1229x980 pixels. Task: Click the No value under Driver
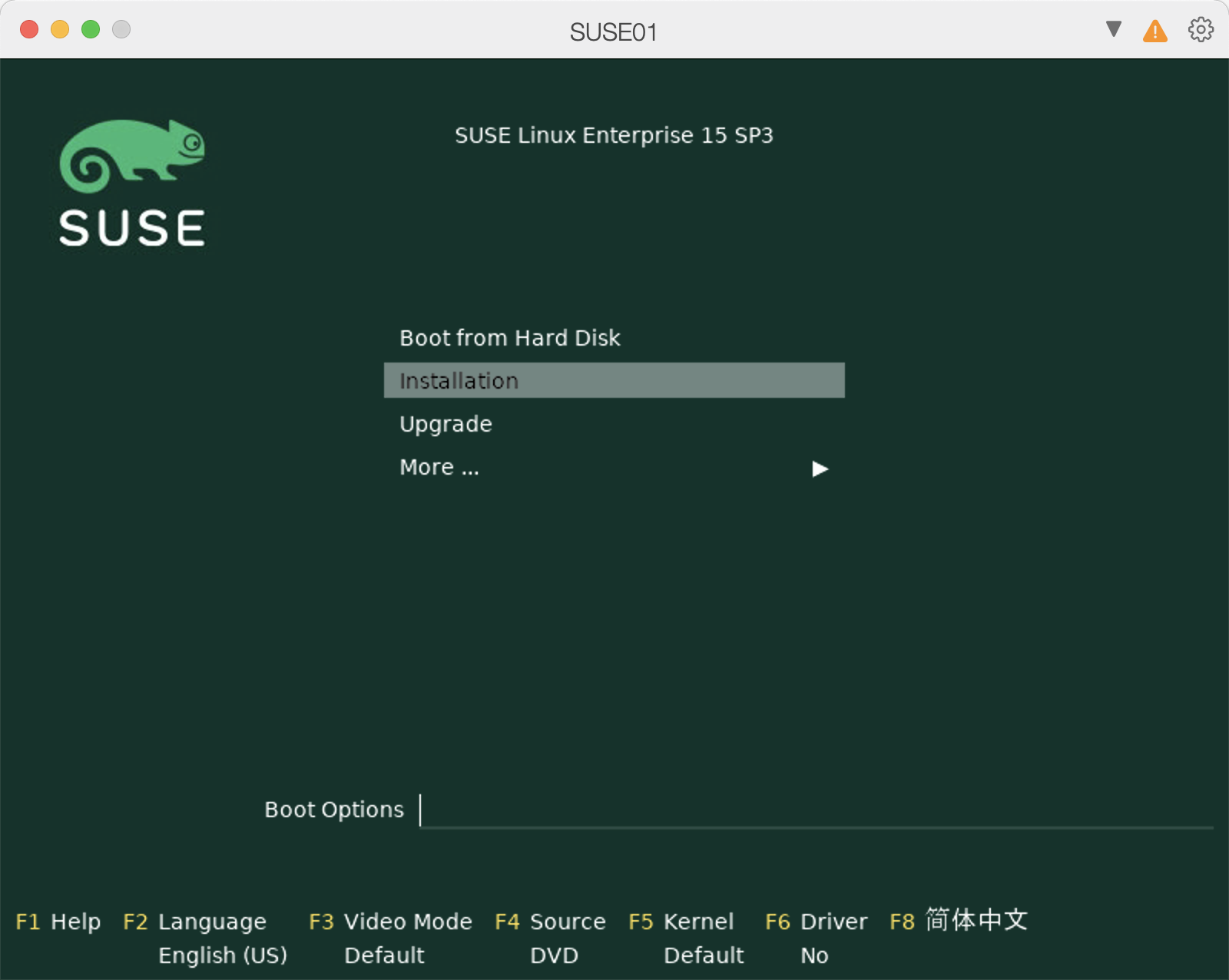814,955
